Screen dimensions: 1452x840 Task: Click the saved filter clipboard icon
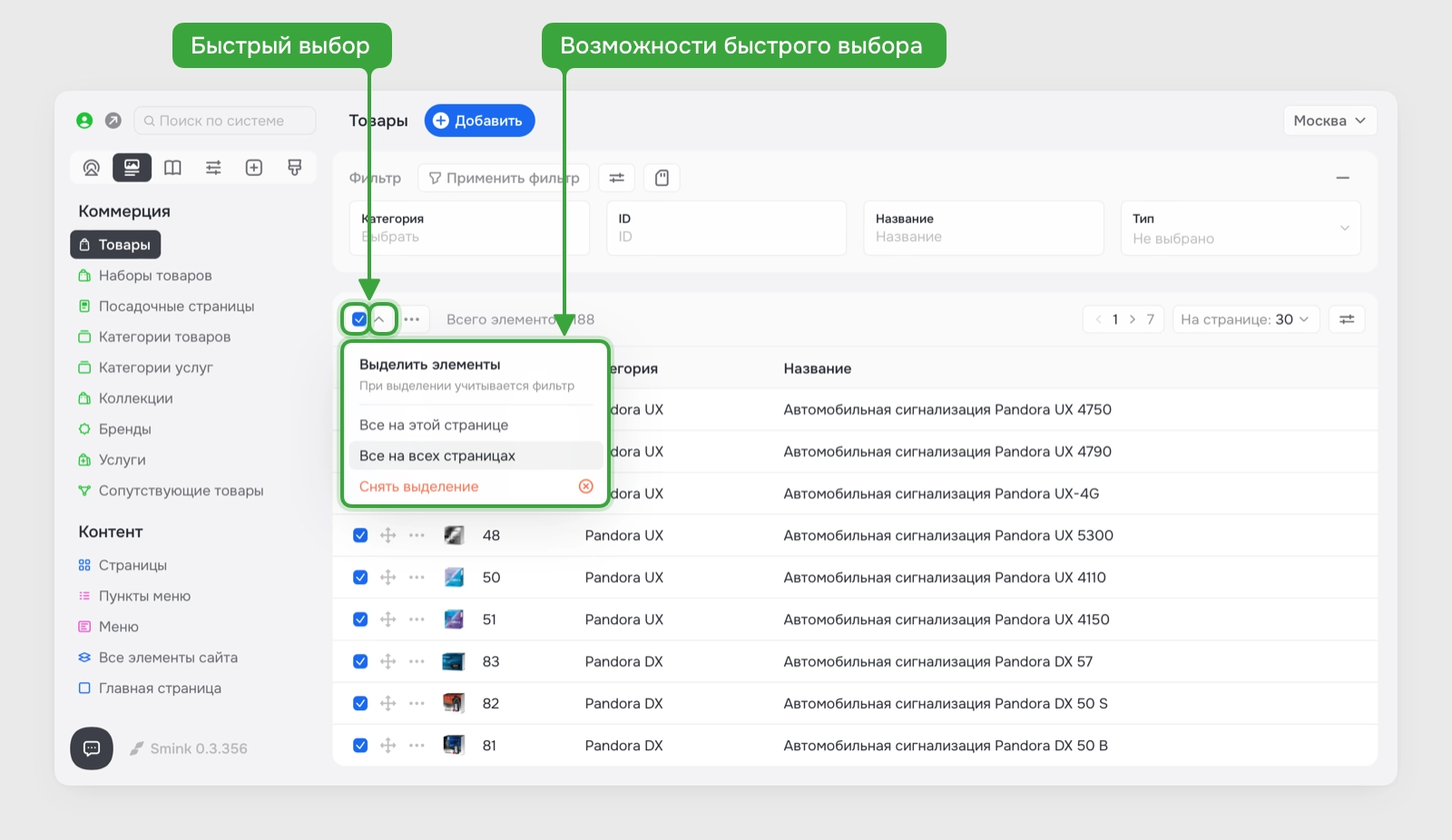pos(662,178)
